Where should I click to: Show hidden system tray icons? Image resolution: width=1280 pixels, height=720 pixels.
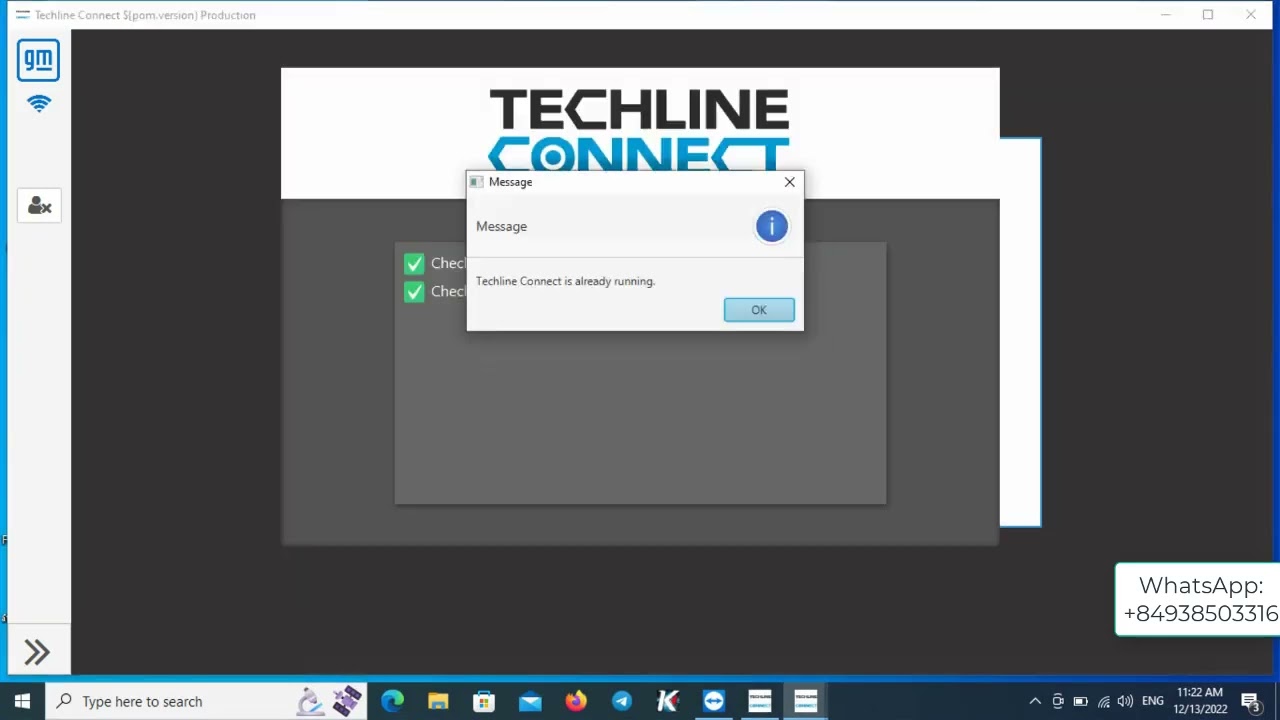click(x=1035, y=702)
